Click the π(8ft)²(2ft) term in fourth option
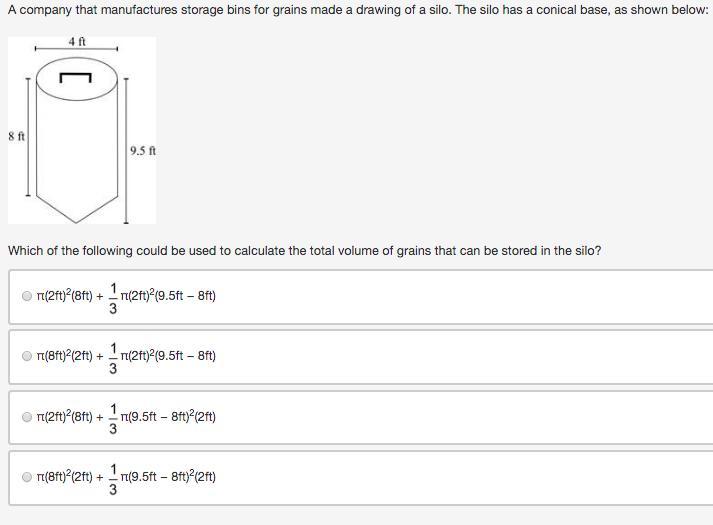Screen dimensions: 713x525 pos(65,477)
